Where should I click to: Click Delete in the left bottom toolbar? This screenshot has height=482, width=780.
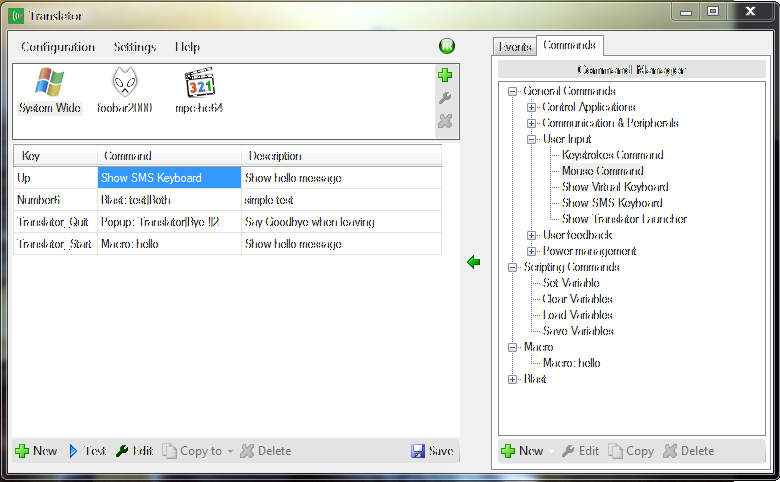[x=266, y=451]
